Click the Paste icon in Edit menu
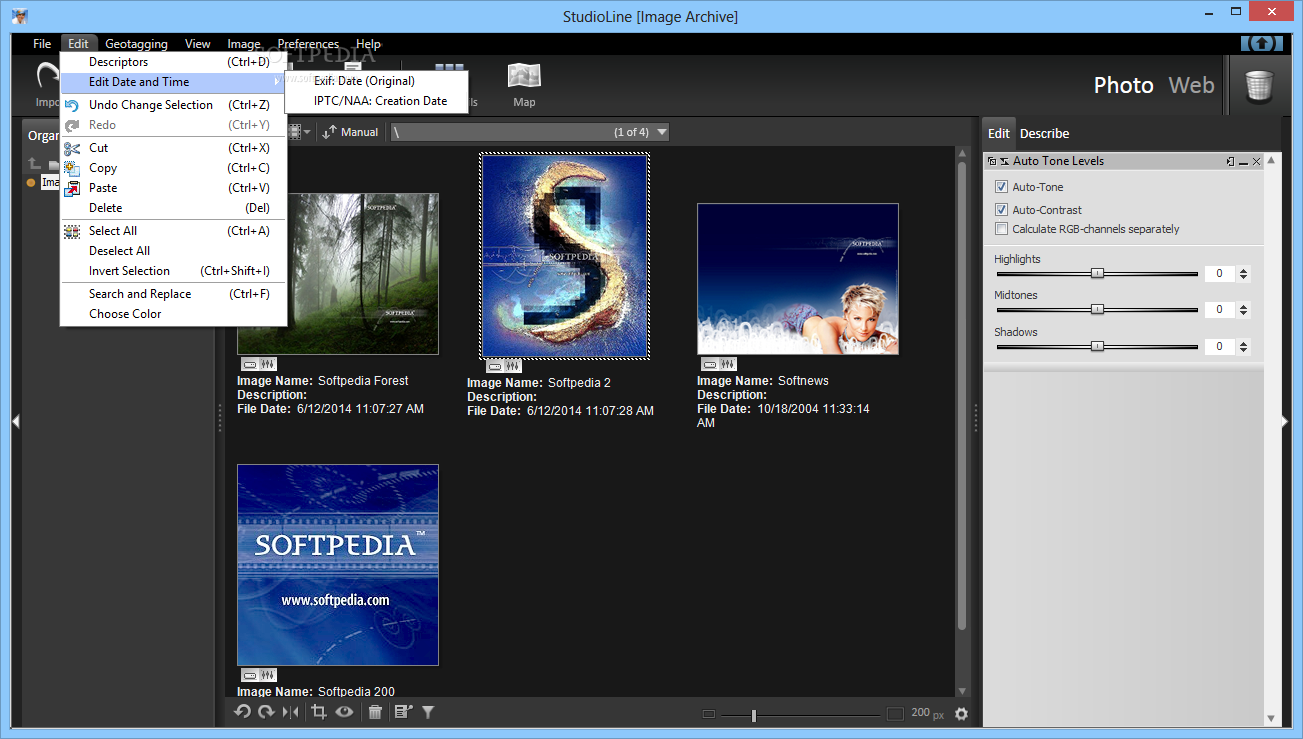 71,188
